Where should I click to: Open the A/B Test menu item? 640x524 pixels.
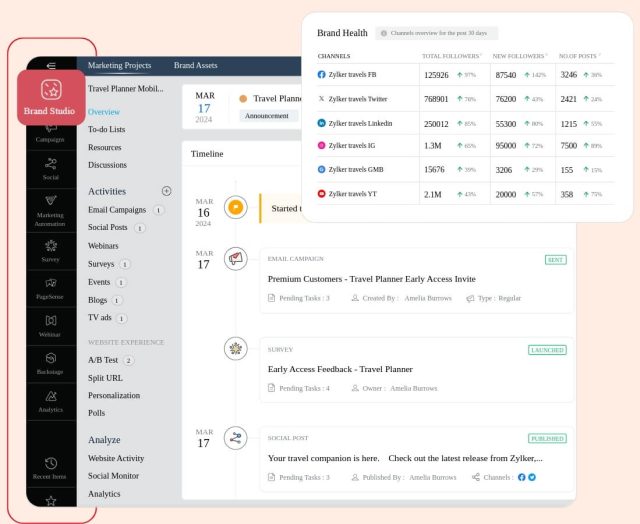tap(104, 360)
